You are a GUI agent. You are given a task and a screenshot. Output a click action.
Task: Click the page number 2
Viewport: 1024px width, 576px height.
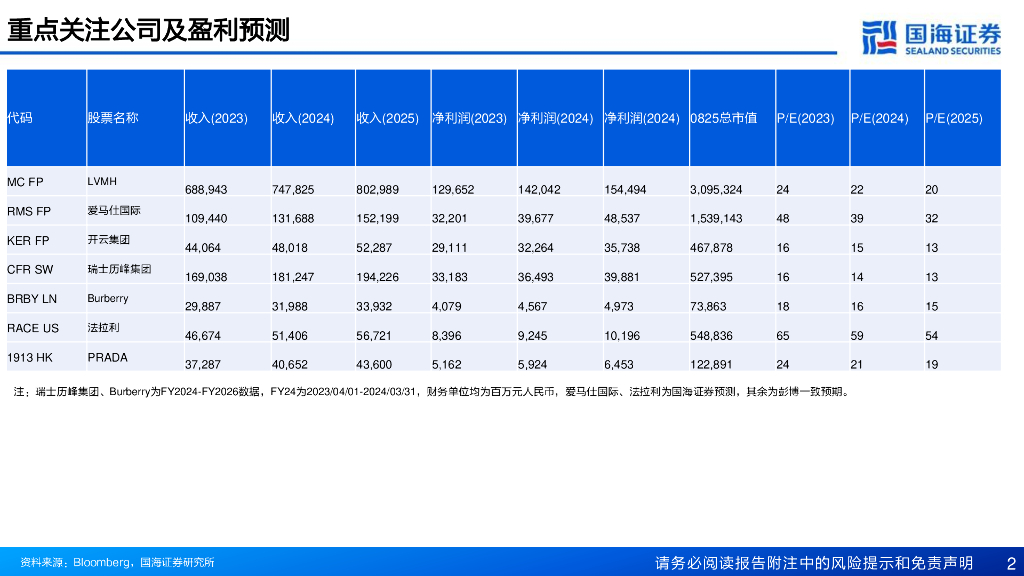[1011, 563]
